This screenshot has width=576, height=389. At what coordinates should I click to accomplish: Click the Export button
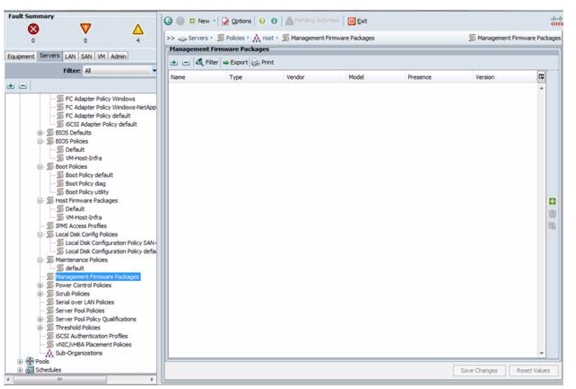(235, 62)
